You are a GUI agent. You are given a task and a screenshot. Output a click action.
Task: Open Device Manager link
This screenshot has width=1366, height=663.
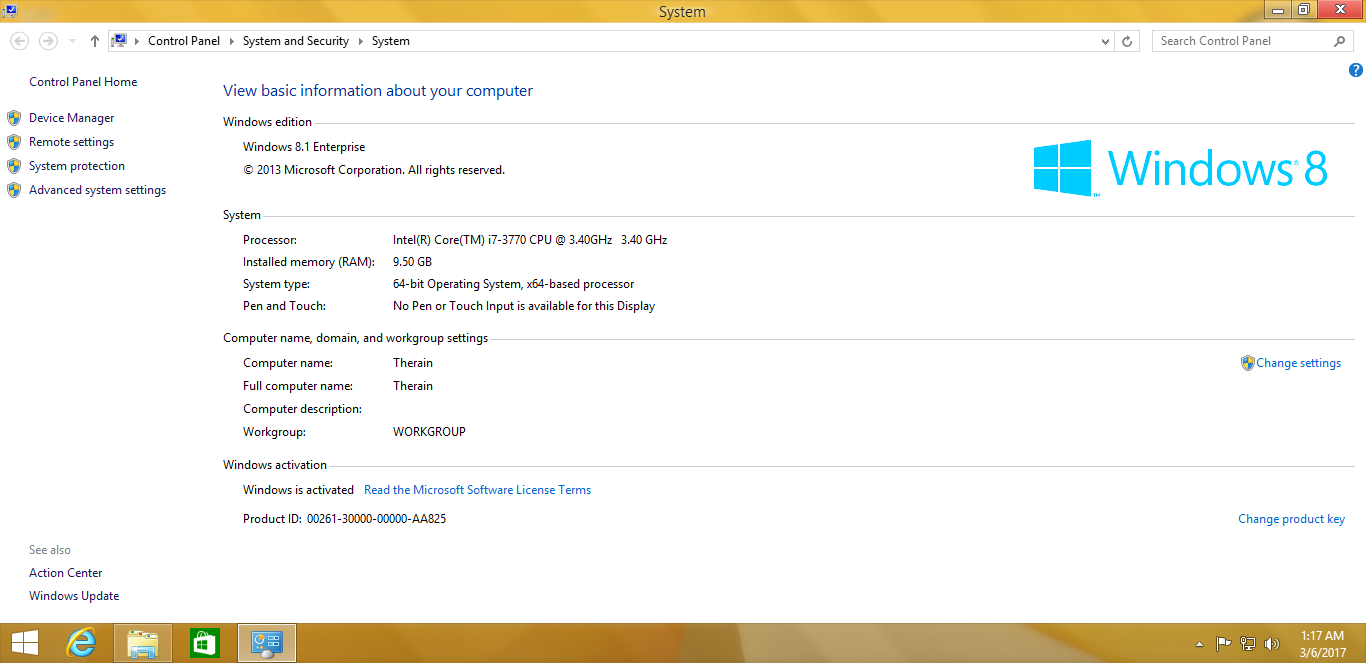(x=72, y=118)
